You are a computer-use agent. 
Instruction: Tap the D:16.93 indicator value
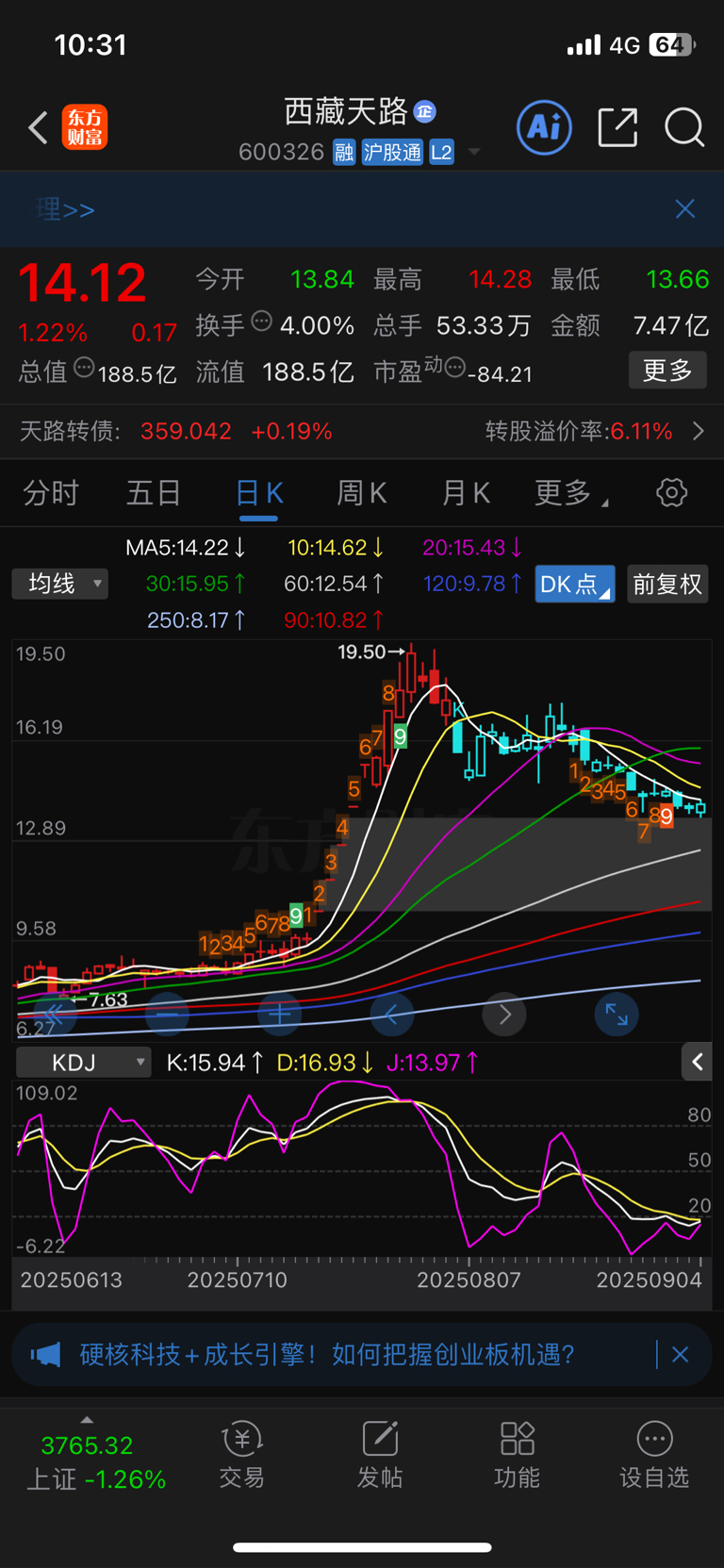[x=325, y=1063]
